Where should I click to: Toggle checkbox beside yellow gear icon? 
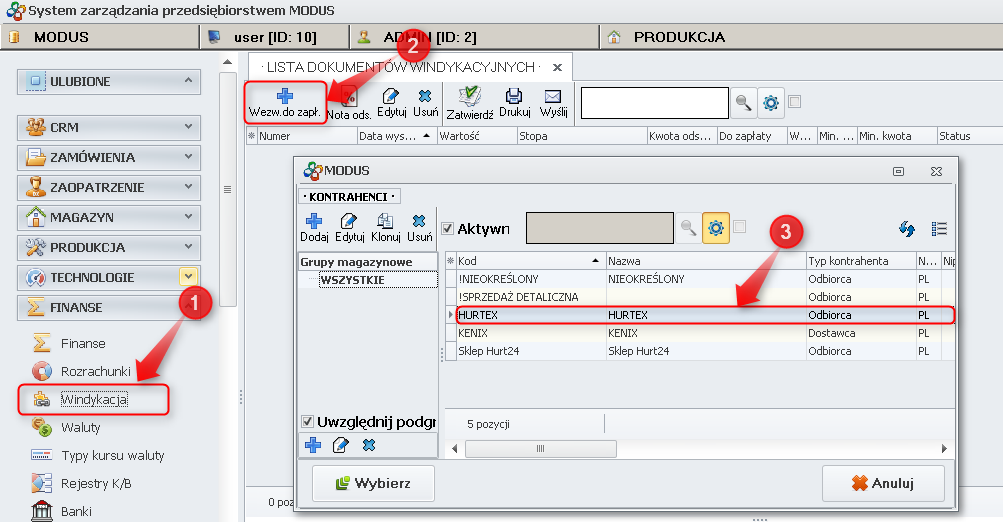[x=739, y=226]
